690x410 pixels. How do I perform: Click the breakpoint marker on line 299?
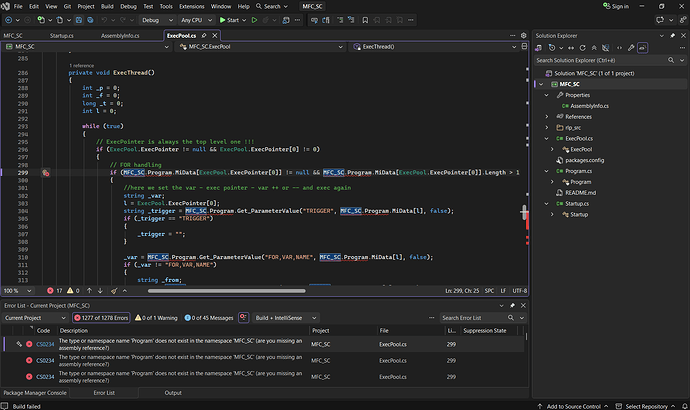(45, 173)
